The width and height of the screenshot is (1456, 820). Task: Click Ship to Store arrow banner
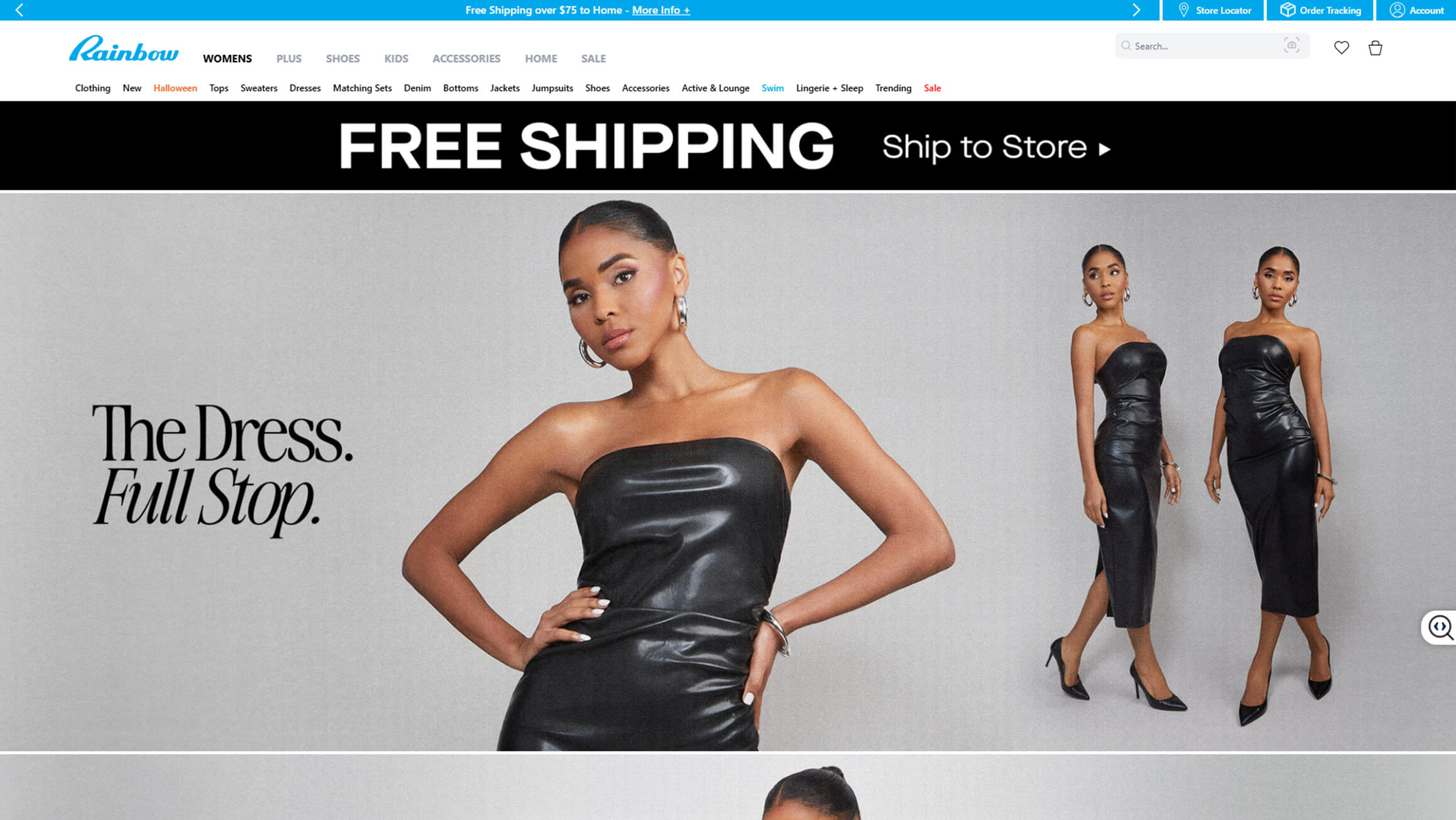pos(996,148)
